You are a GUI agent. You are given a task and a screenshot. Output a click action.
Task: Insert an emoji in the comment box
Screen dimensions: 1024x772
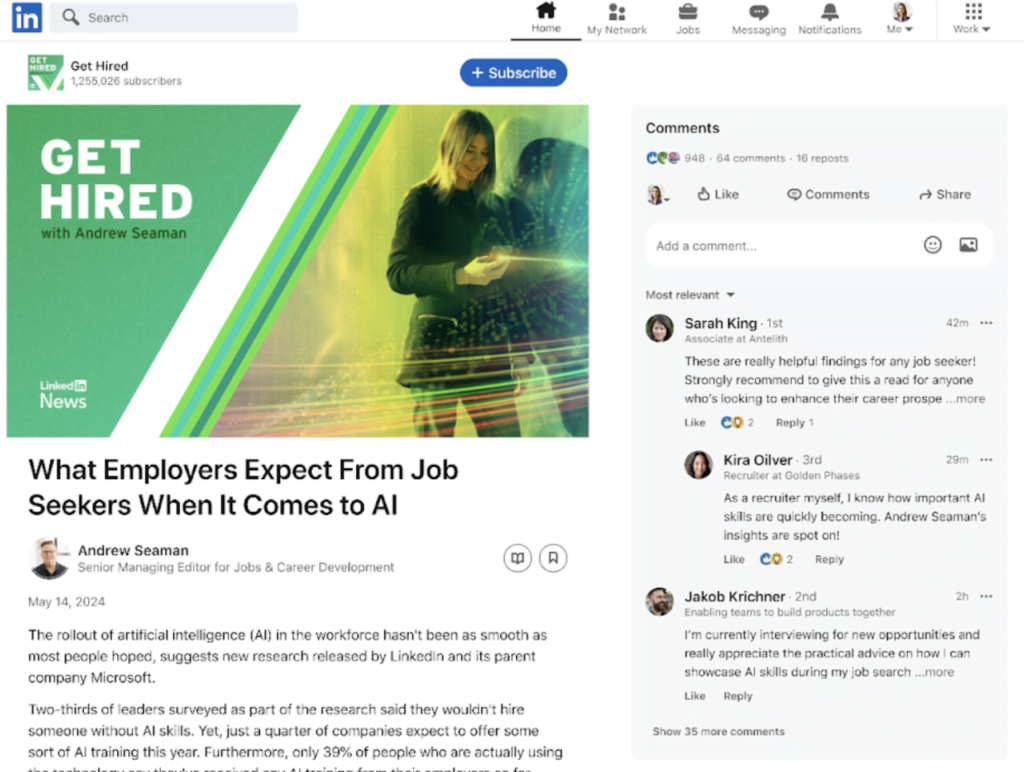point(933,245)
